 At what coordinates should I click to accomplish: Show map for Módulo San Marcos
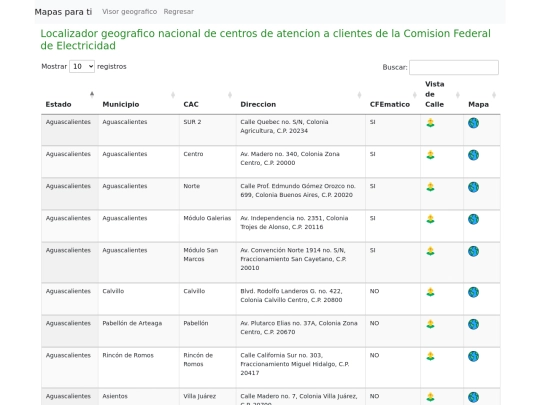click(474, 251)
